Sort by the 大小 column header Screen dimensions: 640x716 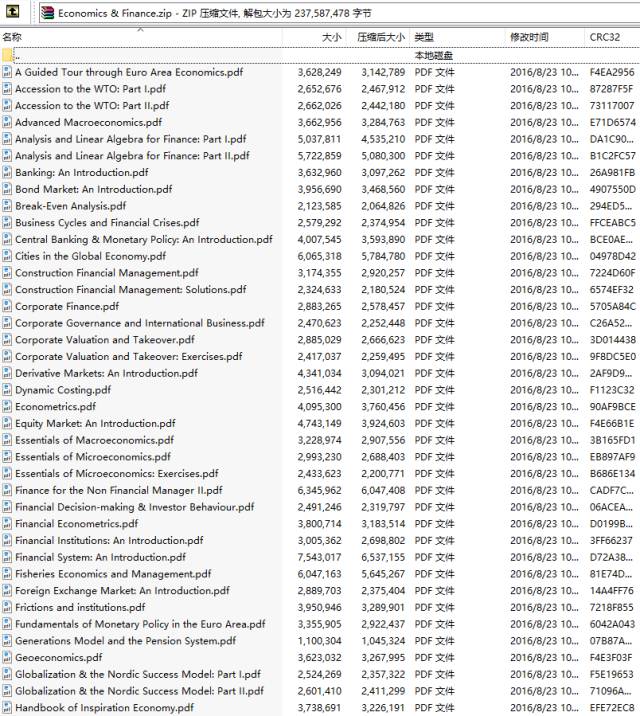coord(314,37)
